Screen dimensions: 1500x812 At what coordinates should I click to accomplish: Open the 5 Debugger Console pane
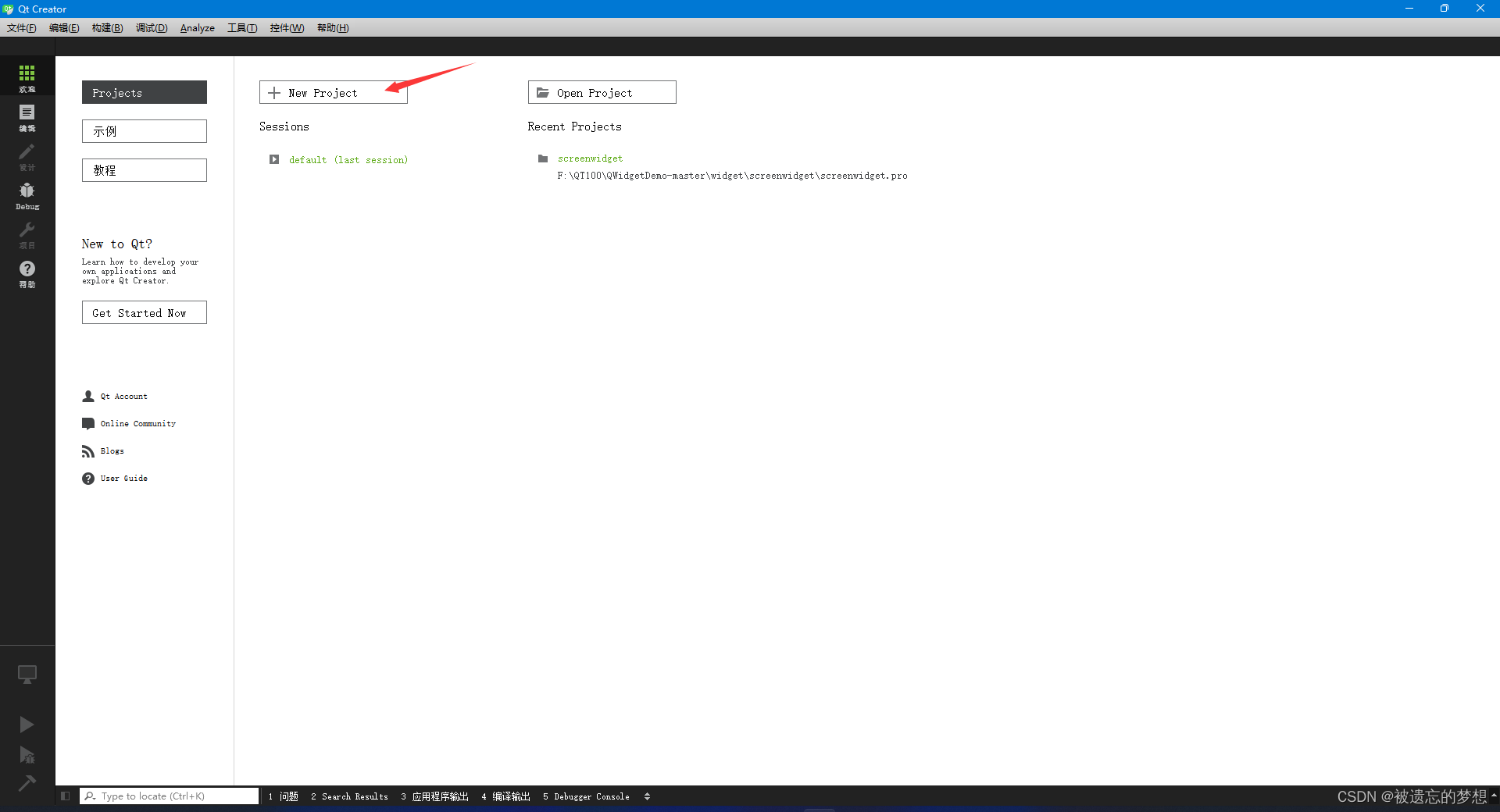tap(586, 796)
